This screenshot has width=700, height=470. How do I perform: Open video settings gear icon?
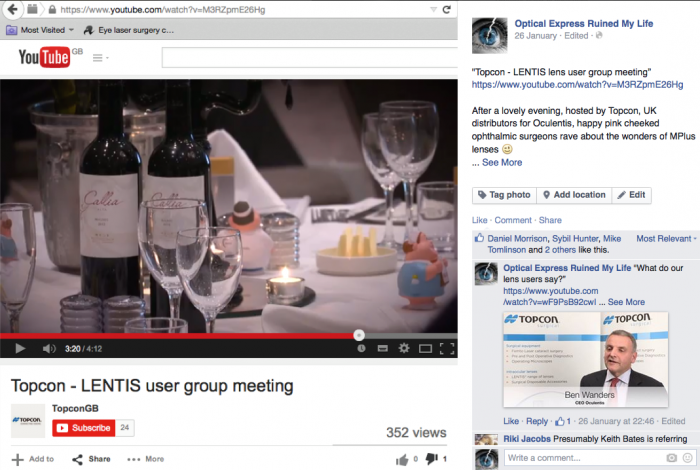(404, 348)
